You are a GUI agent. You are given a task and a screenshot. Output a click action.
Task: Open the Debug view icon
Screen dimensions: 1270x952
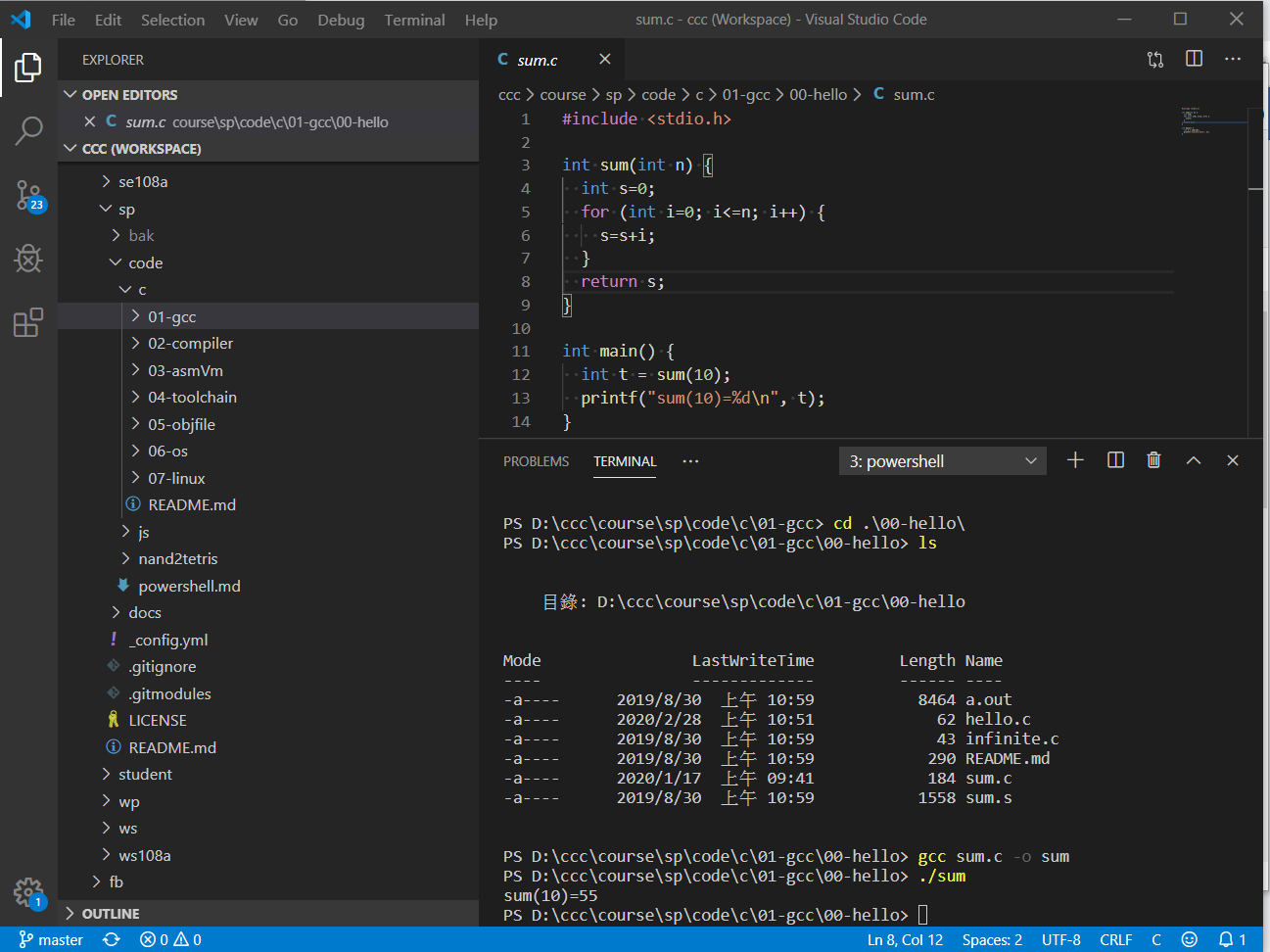pyautogui.click(x=28, y=259)
